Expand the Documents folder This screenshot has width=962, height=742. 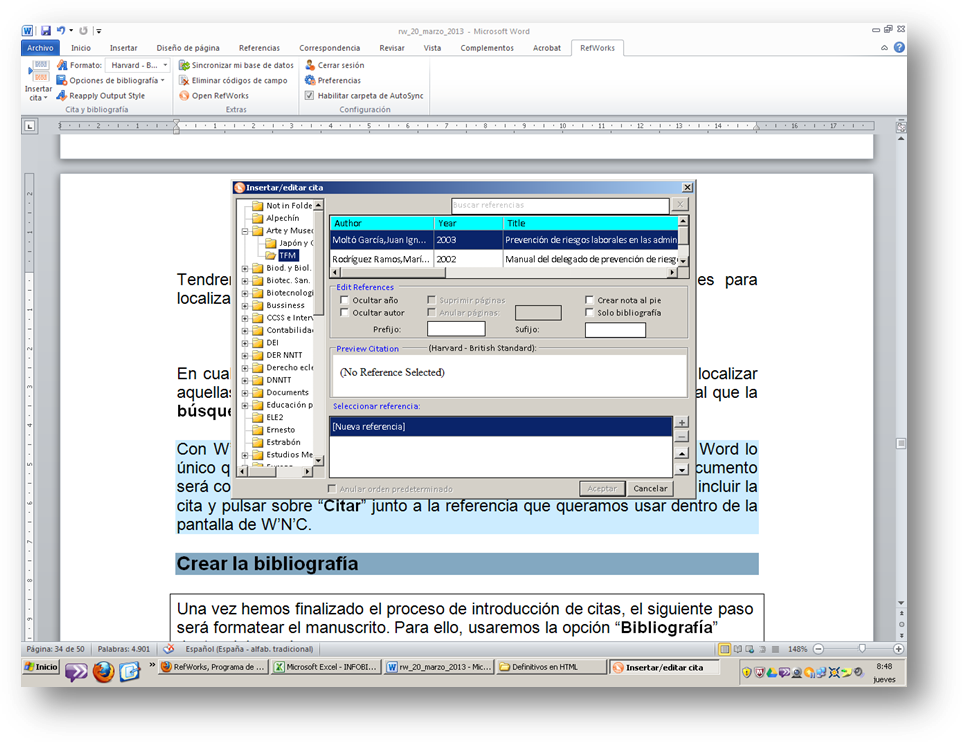coord(245,393)
